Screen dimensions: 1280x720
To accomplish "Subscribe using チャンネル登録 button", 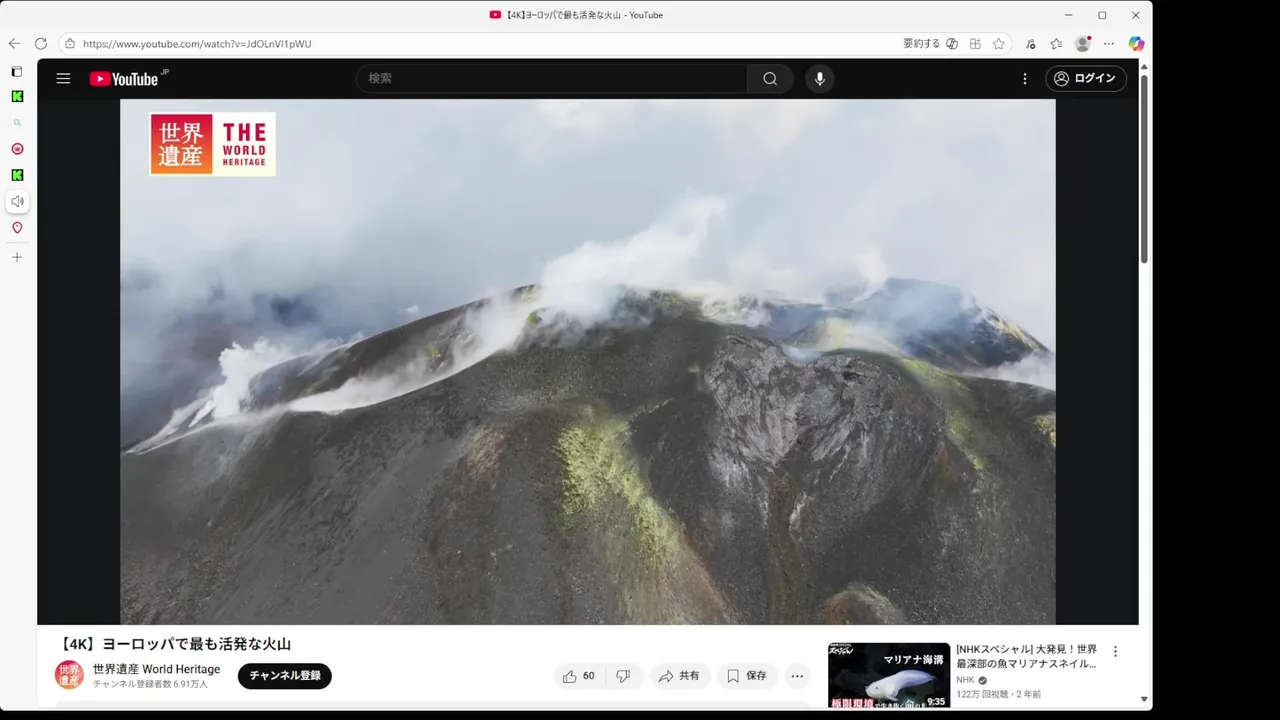I will [x=285, y=676].
